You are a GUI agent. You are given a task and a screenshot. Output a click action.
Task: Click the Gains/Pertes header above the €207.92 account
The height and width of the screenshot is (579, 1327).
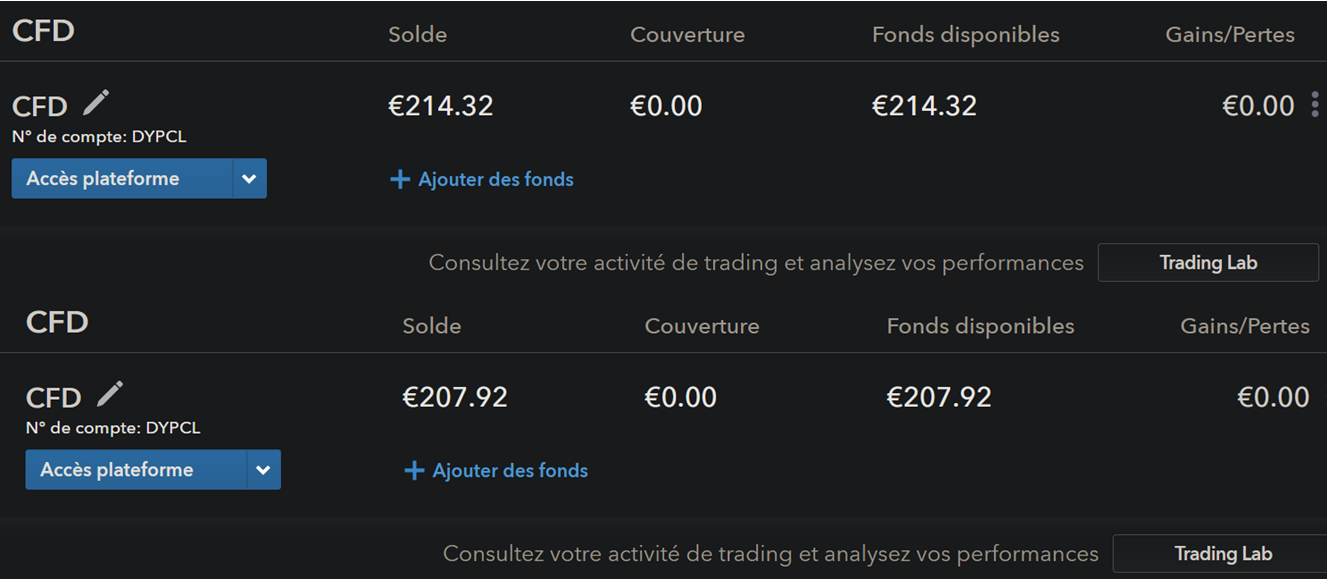(1245, 326)
